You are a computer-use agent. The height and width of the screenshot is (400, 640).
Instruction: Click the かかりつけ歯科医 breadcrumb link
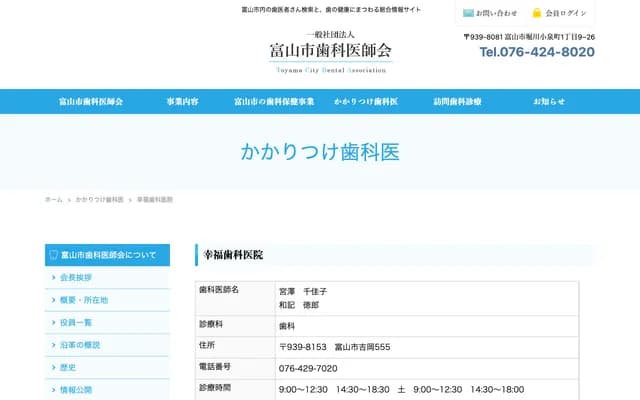click(x=99, y=200)
